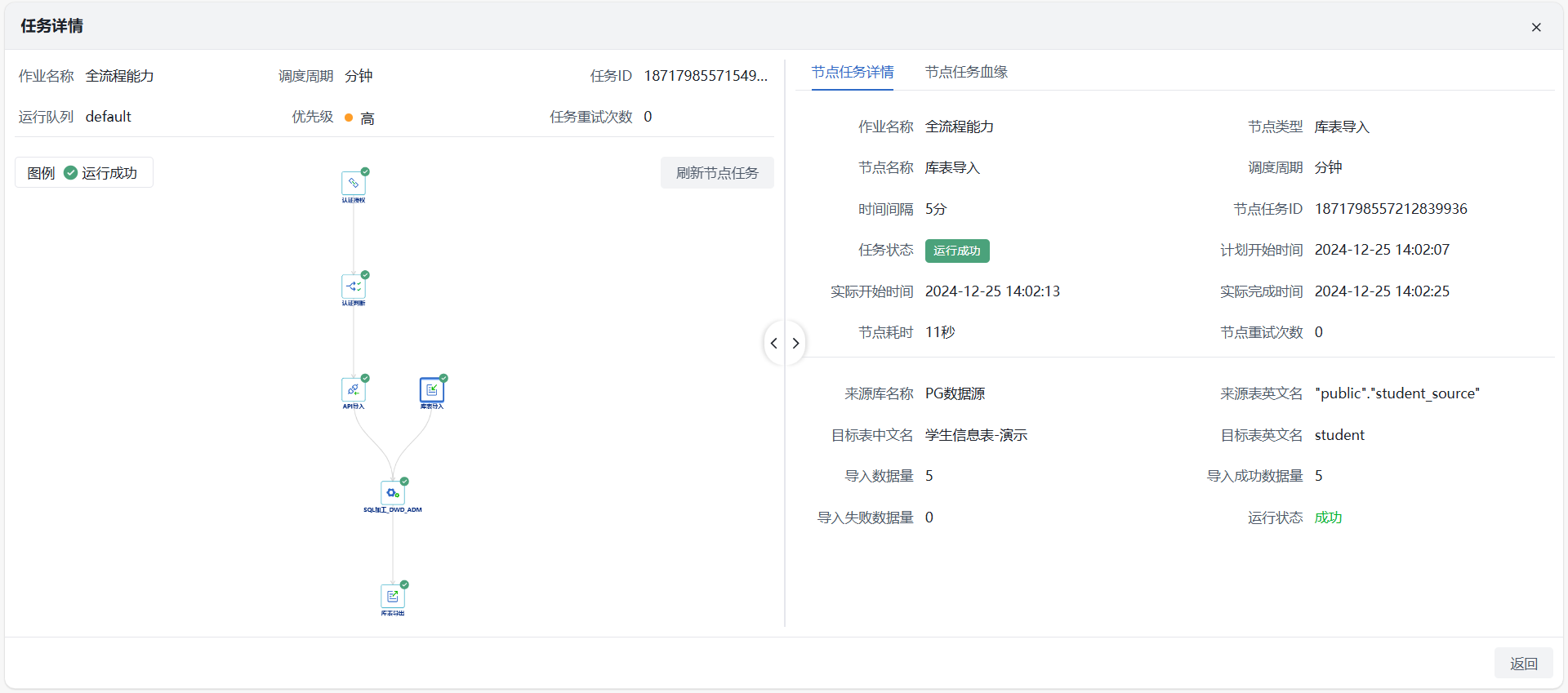The image size is (1568, 693).
Task: Close the 任务详情 dialog with the X
Action: (x=1535, y=27)
